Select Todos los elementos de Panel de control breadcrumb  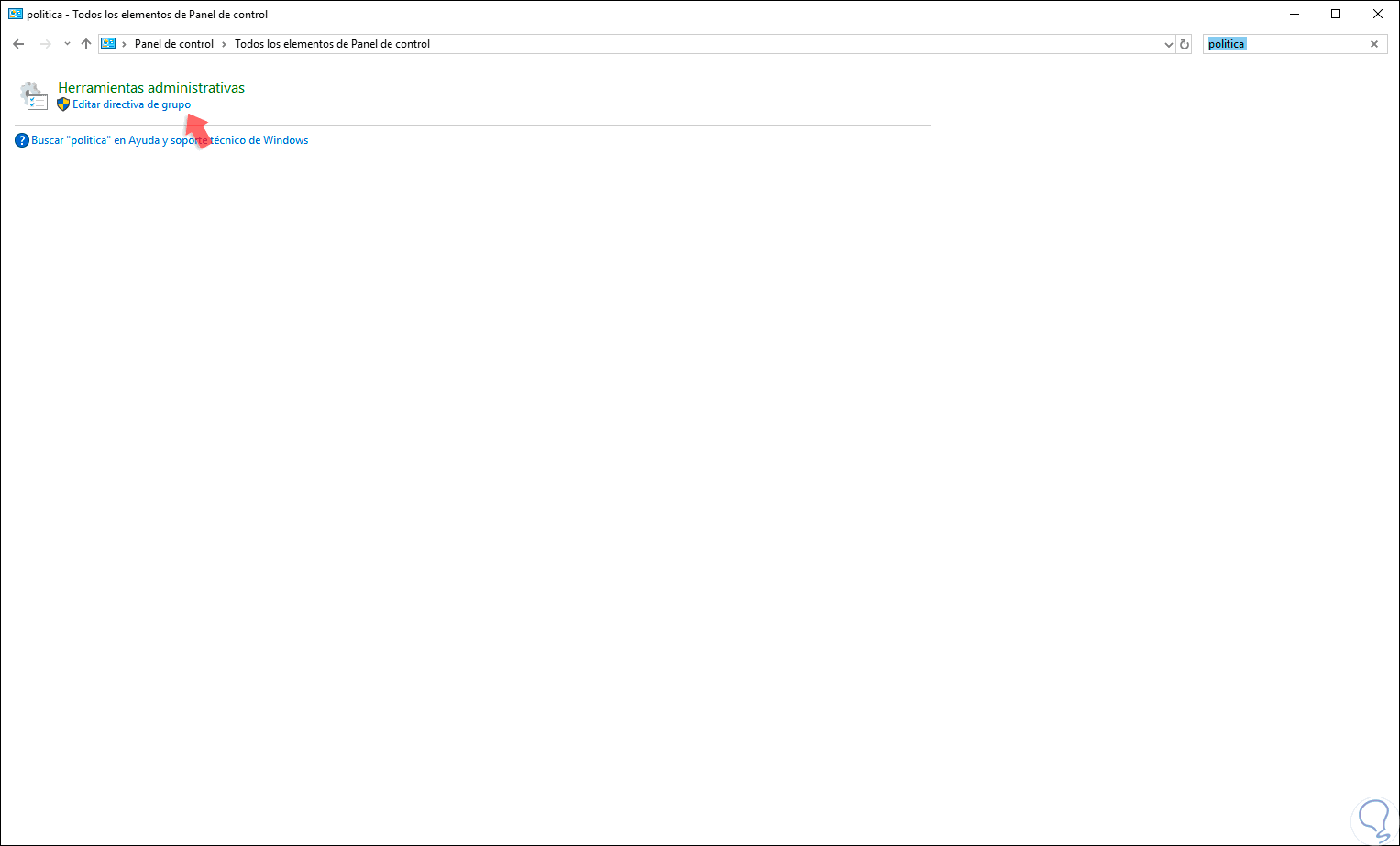click(x=332, y=44)
